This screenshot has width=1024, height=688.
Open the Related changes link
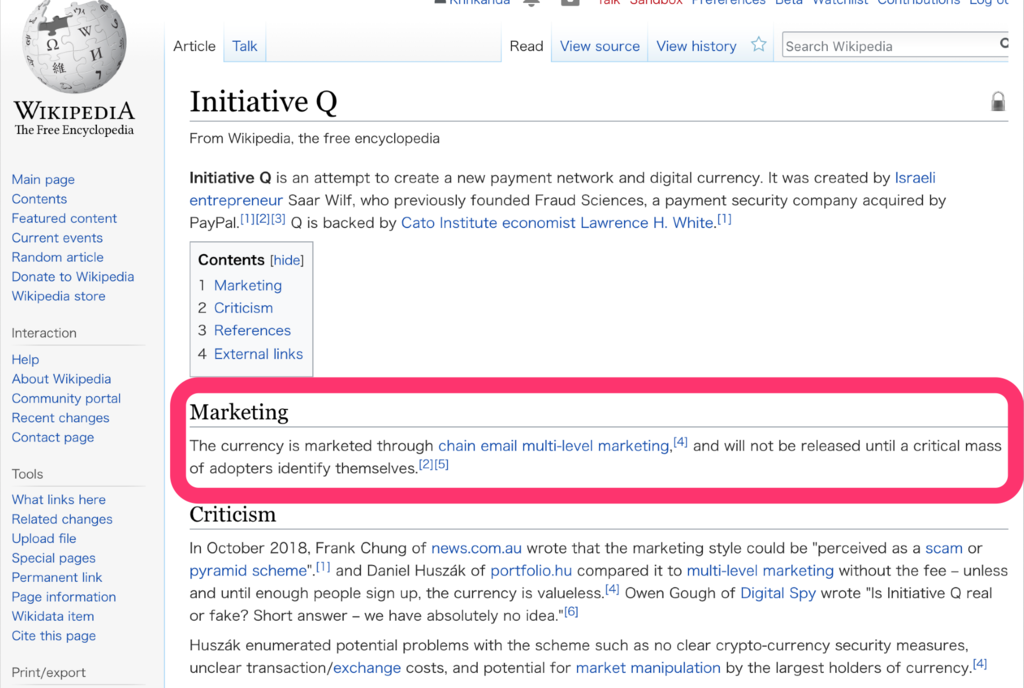pyautogui.click(x=62, y=520)
